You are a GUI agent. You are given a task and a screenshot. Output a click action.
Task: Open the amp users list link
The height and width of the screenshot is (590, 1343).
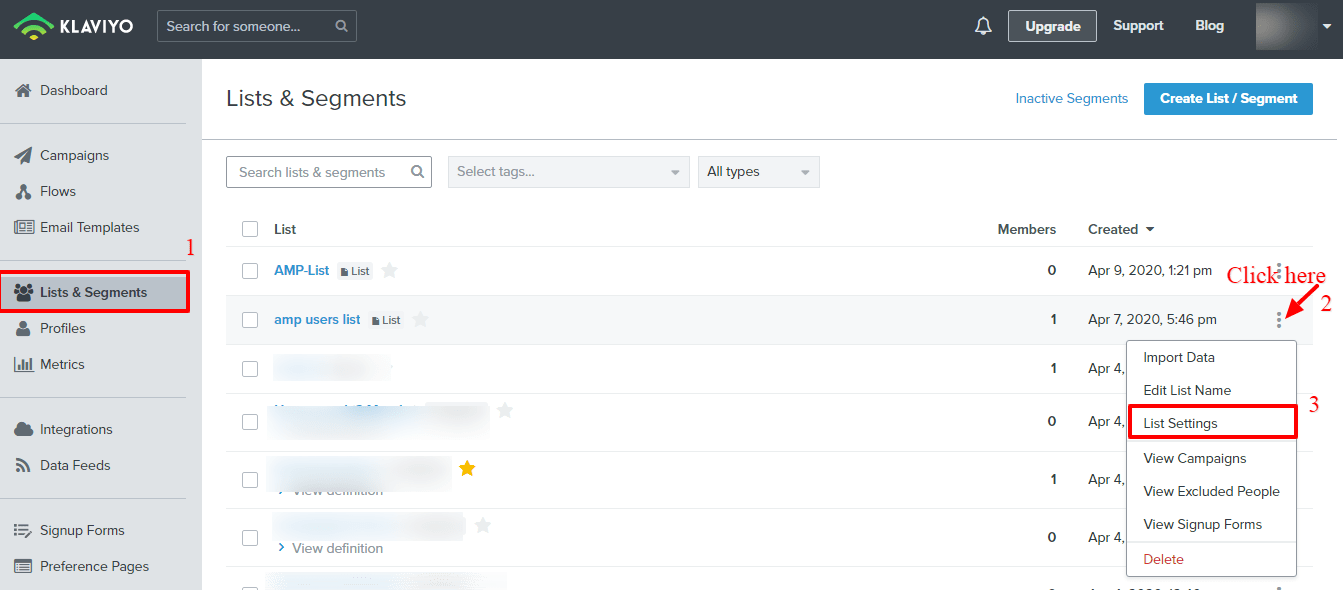point(317,319)
